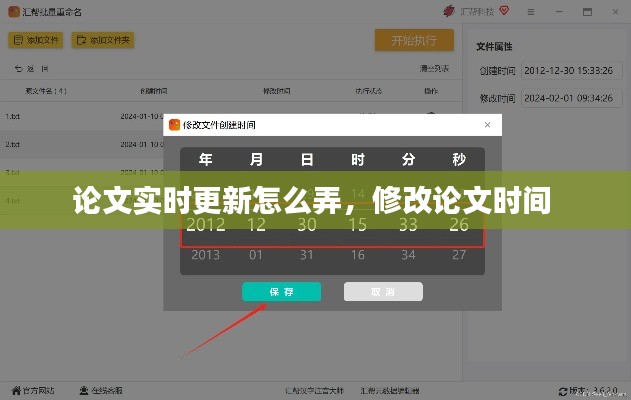Close the 修改文件创建时间 dialog

click(x=487, y=125)
